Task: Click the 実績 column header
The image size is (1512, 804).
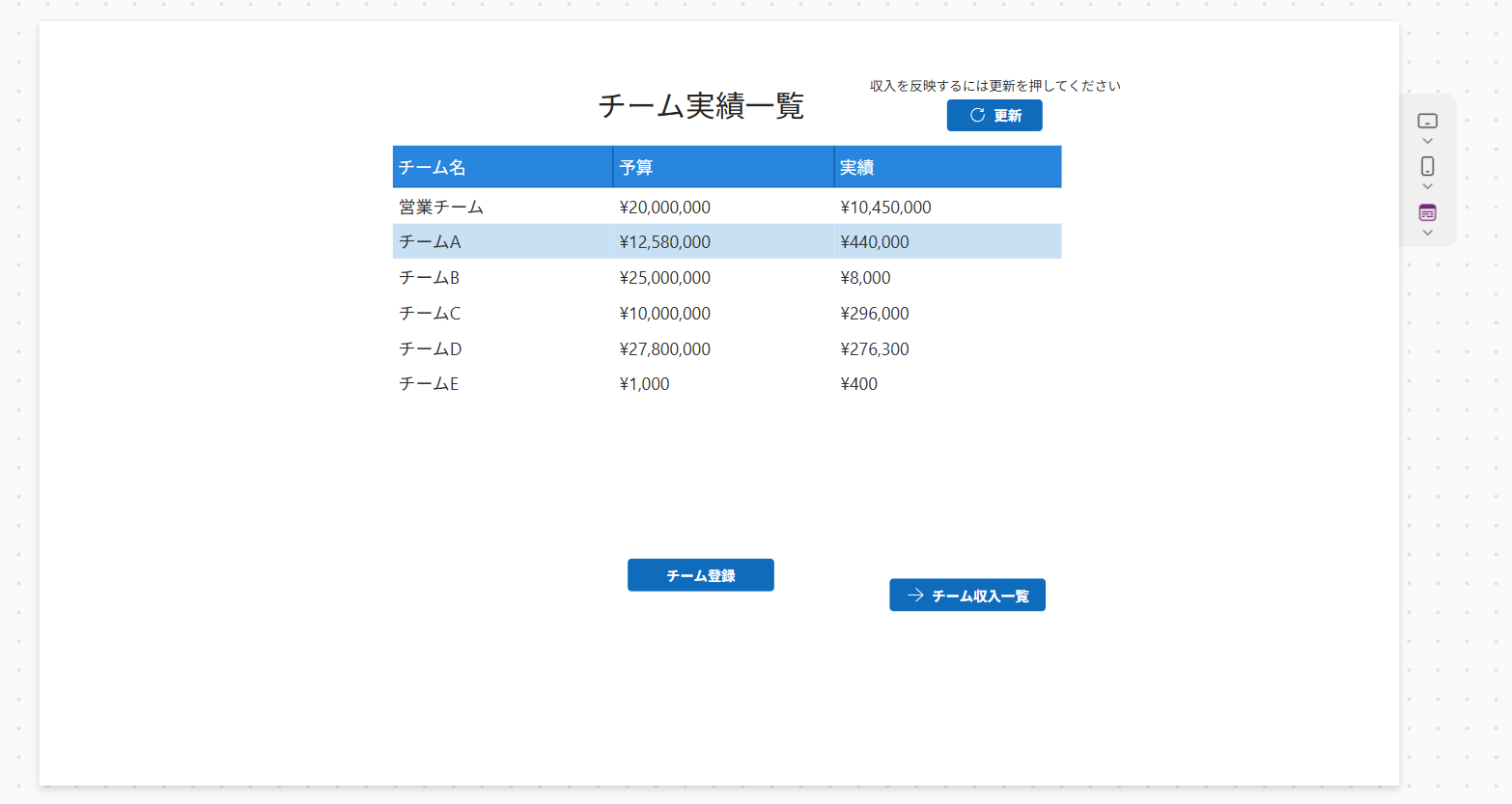Action: pos(948,167)
